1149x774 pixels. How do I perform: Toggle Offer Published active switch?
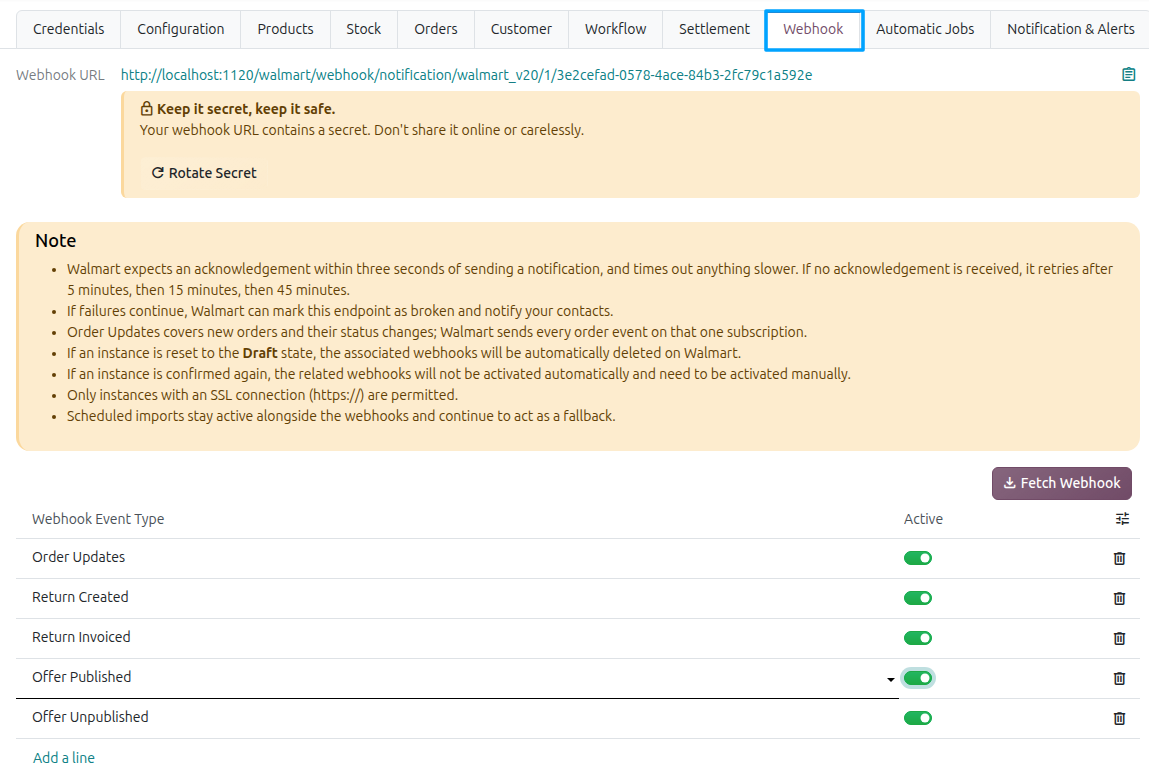[x=917, y=678]
